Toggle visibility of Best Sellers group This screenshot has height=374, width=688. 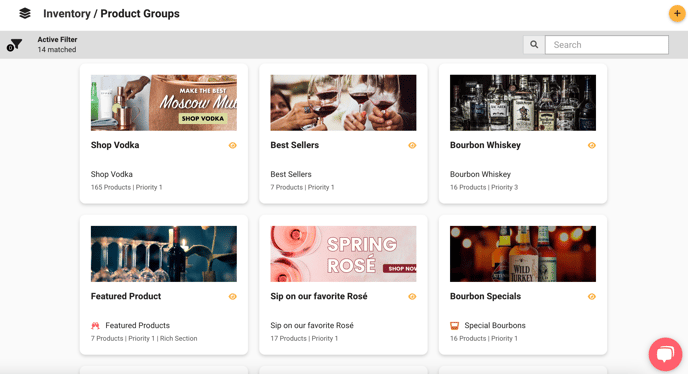point(412,145)
